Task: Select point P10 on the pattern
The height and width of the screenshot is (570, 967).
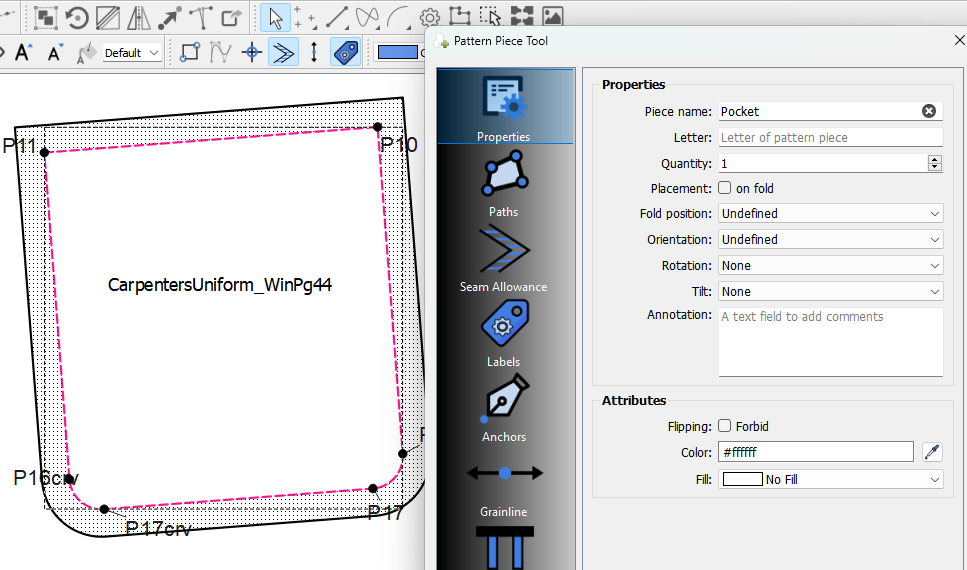Action: pos(377,127)
